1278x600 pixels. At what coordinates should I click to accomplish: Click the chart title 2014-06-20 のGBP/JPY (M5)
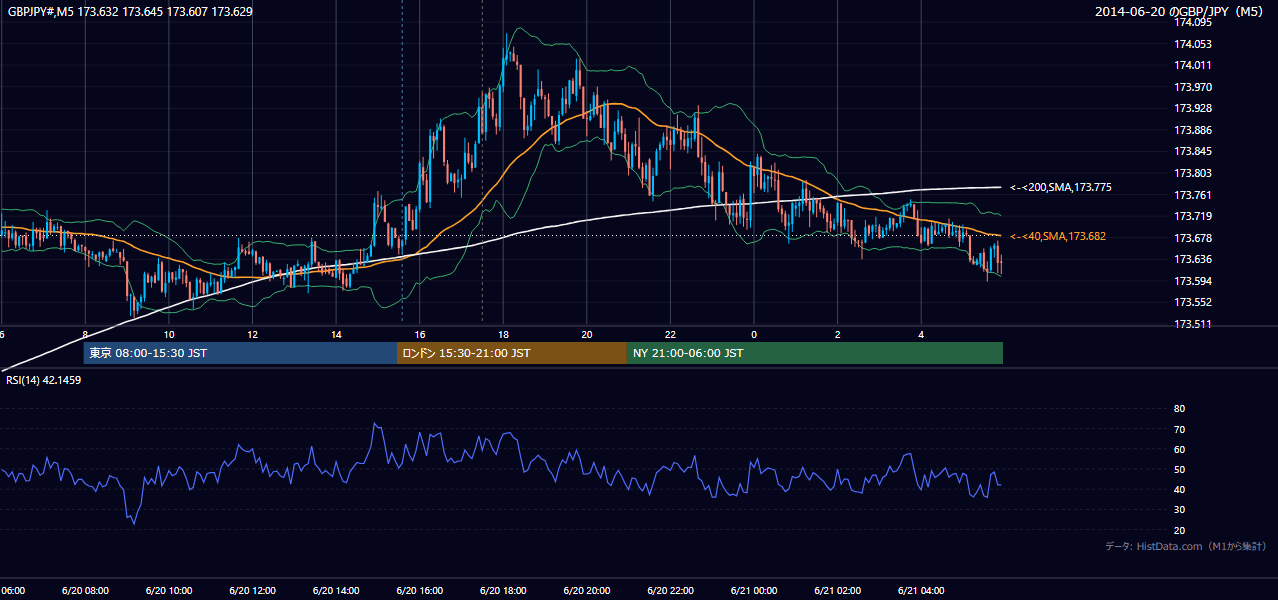[1180, 12]
